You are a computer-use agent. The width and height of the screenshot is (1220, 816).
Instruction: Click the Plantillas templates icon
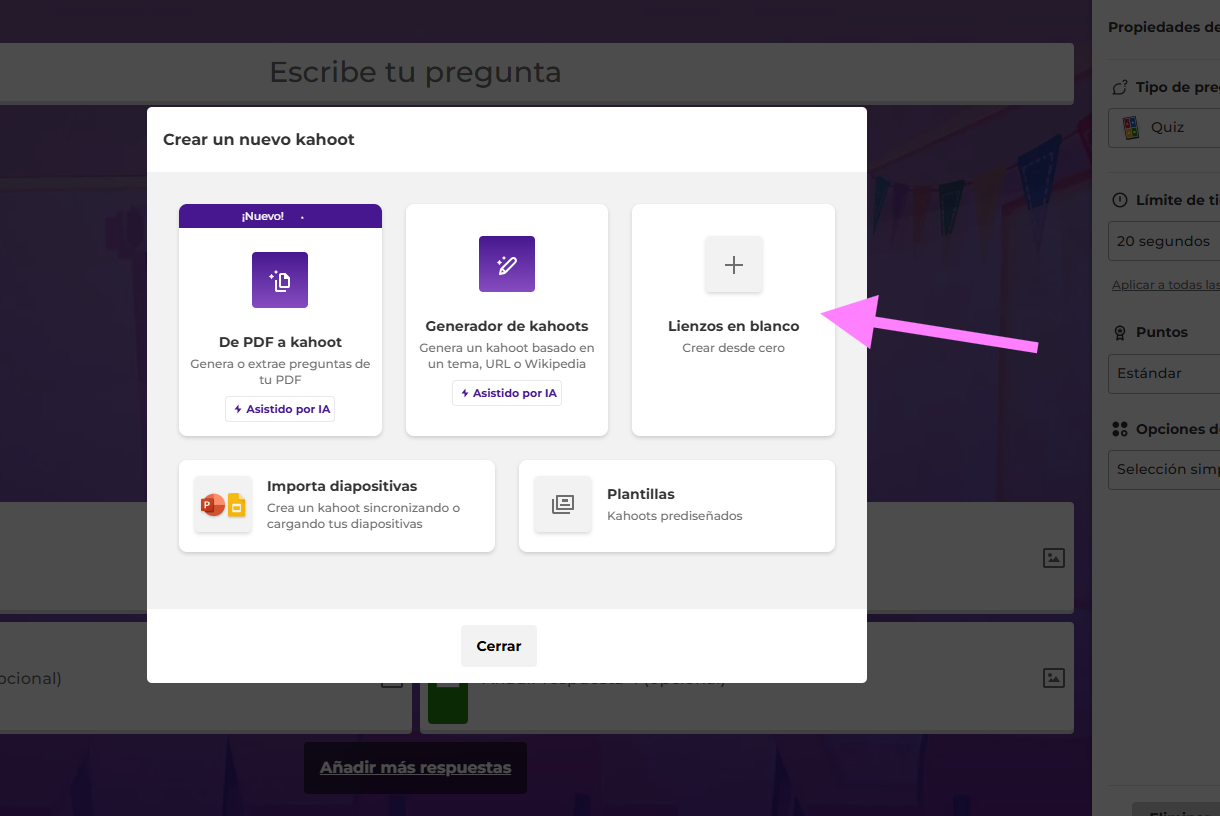click(x=563, y=505)
